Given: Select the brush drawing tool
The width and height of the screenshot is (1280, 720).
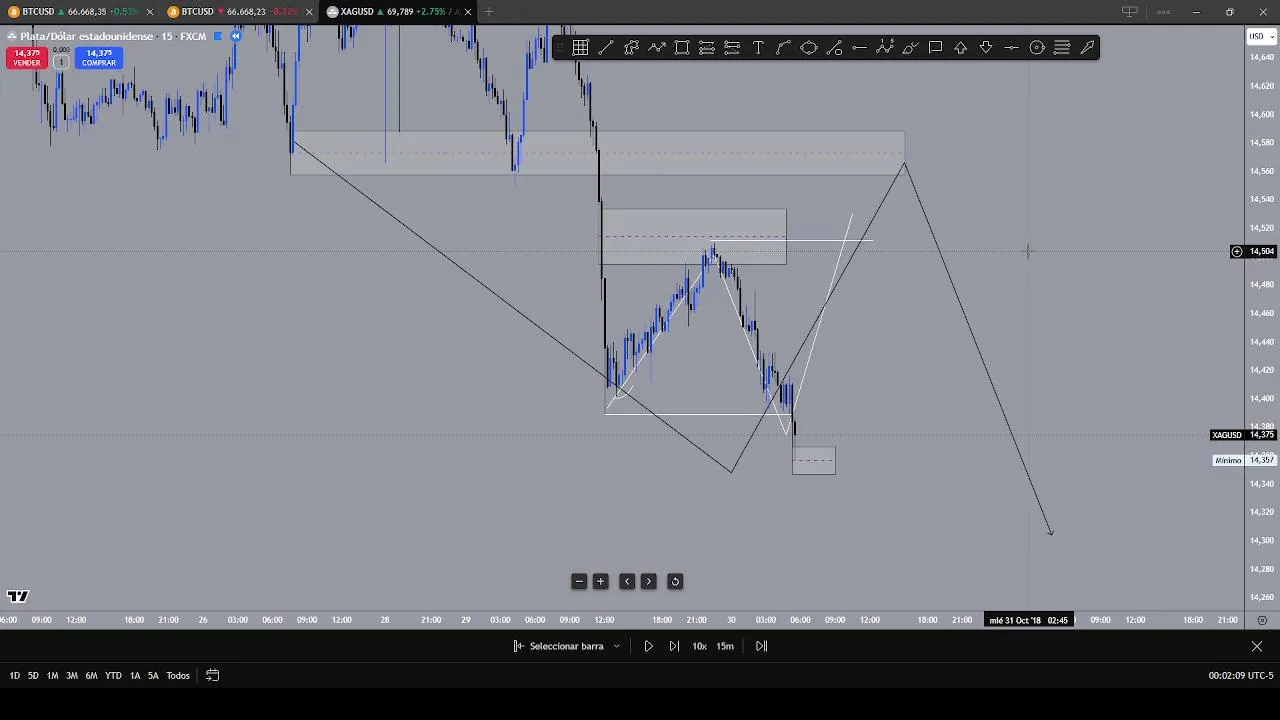Looking at the screenshot, I should tap(910, 47).
